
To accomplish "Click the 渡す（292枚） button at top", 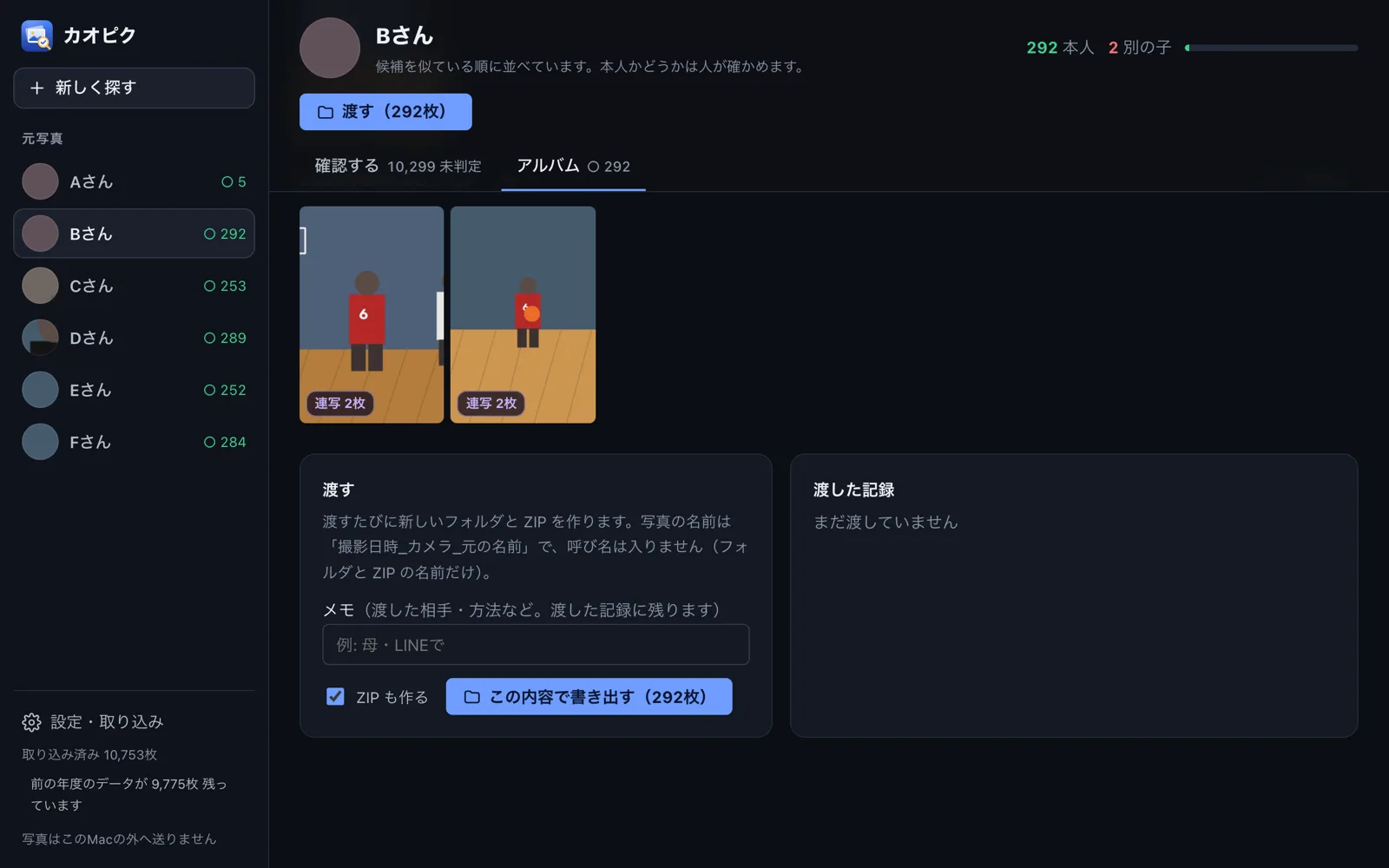I will [x=385, y=112].
